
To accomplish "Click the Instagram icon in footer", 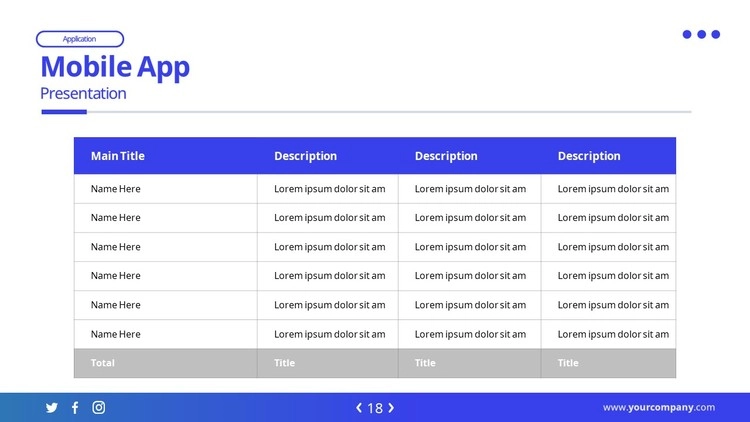I will click(x=99, y=407).
